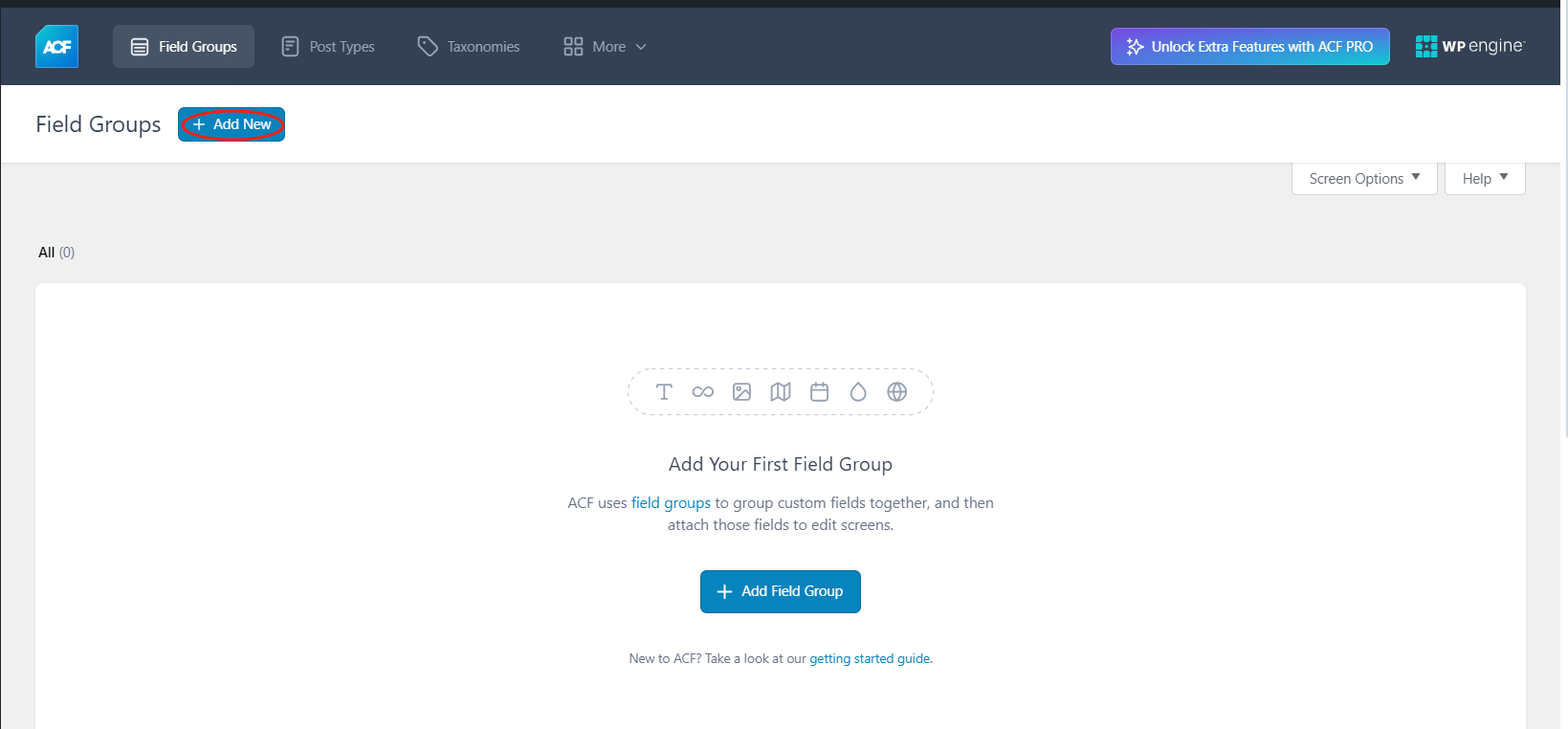Click the globe field icon

(x=896, y=391)
